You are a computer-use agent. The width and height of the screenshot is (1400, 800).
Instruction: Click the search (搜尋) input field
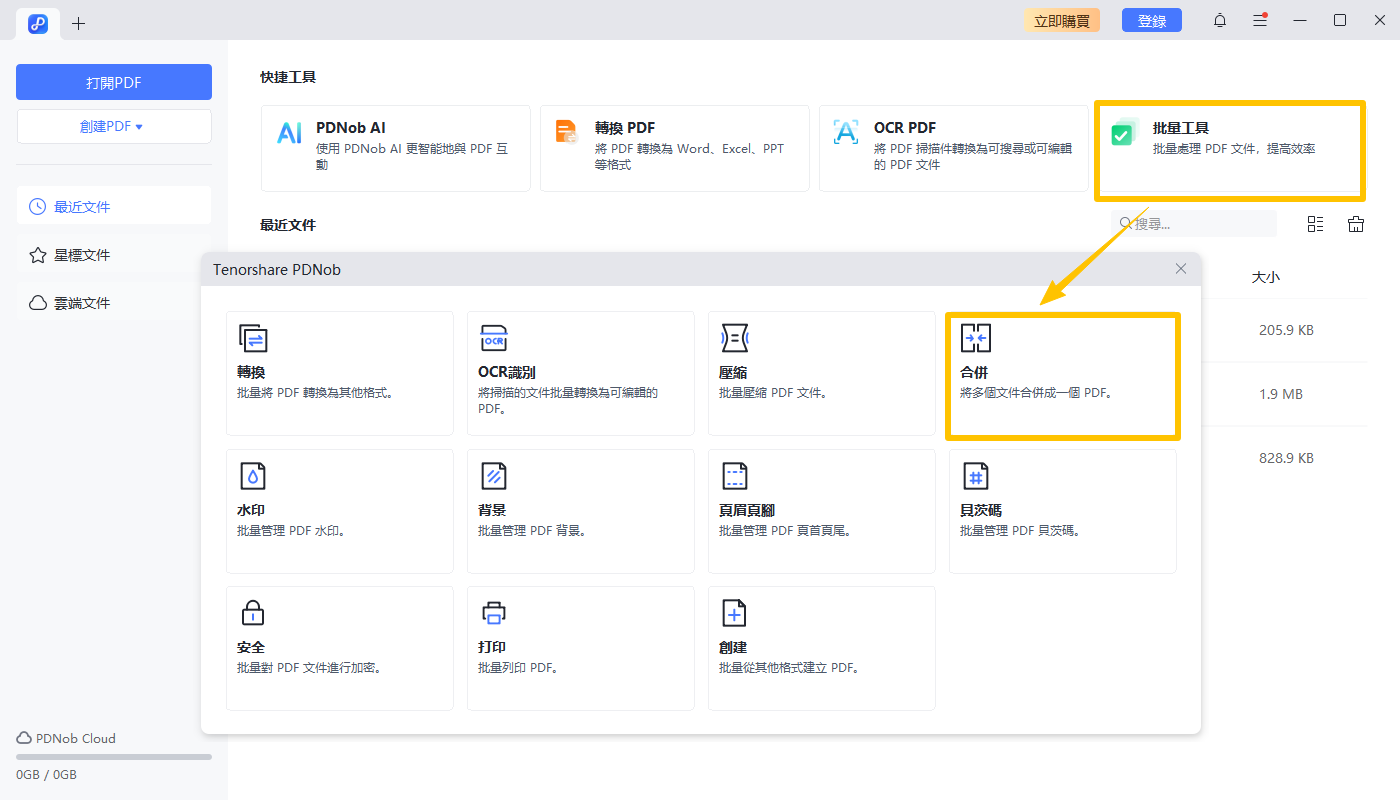pos(1200,224)
